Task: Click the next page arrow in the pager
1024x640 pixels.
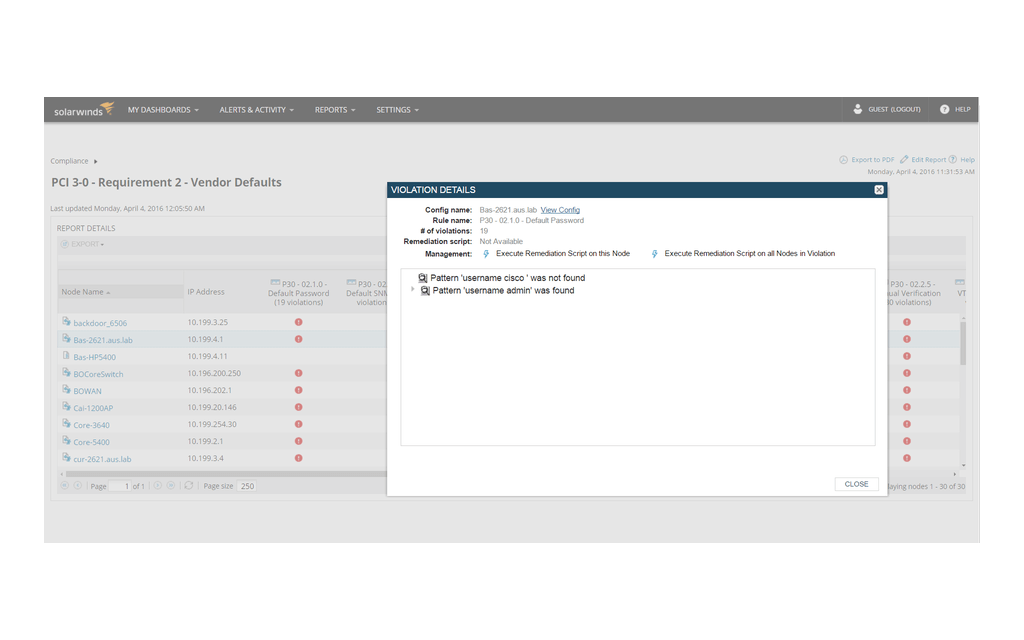Action: click(x=158, y=483)
